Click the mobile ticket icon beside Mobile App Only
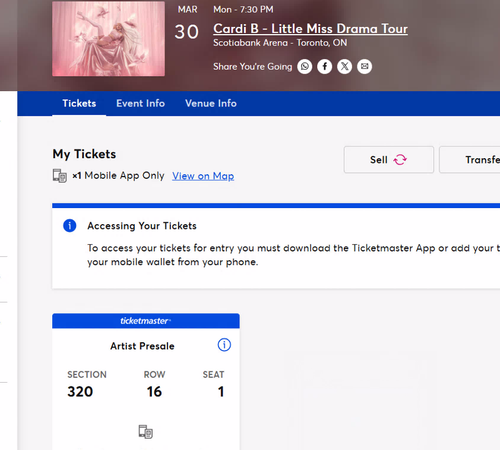The height and width of the screenshot is (450, 500). [x=60, y=176]
